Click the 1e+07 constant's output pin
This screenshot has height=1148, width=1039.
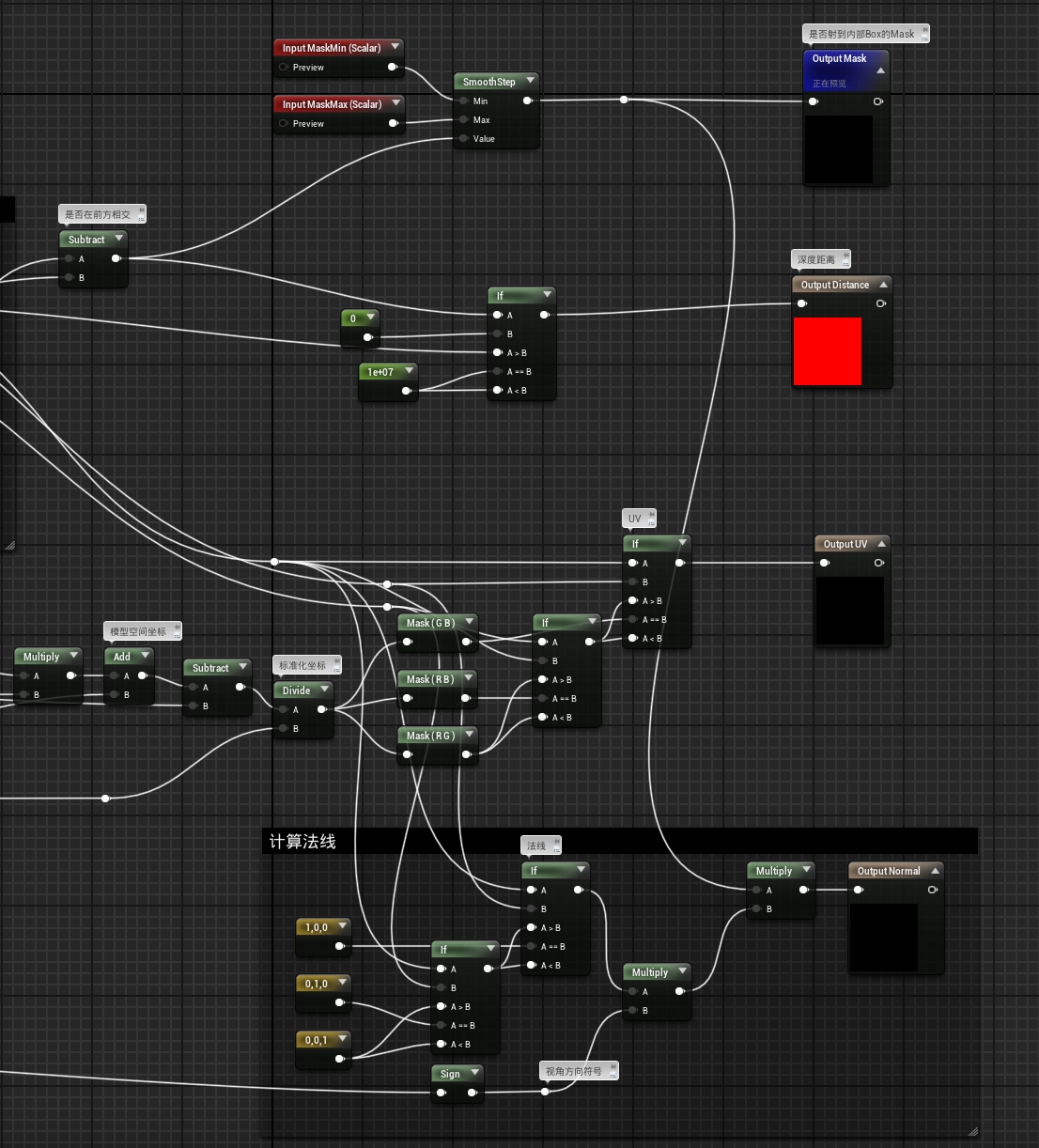[406, 391]
